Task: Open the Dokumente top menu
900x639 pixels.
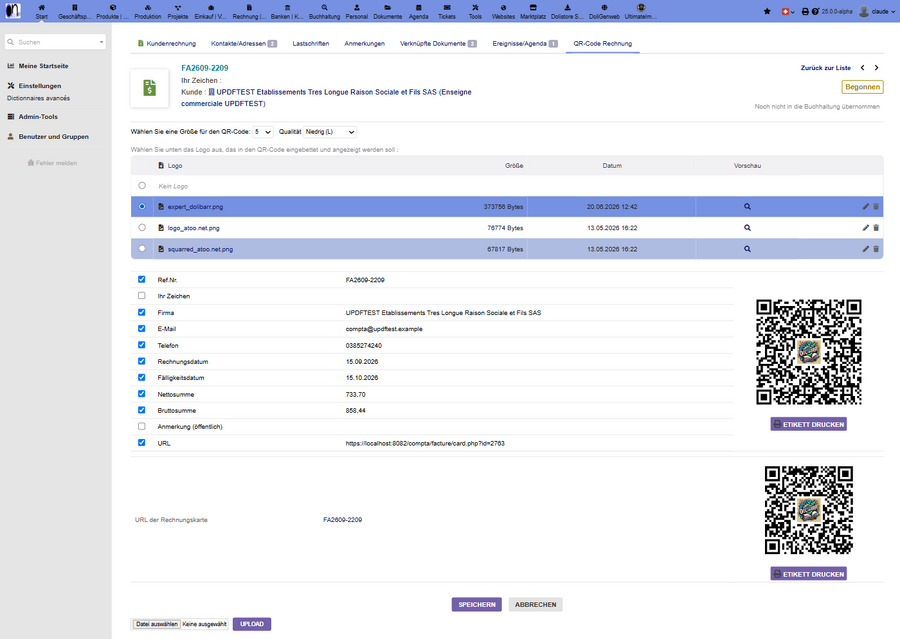Action: pyautogui.click(x=387, y=11)
